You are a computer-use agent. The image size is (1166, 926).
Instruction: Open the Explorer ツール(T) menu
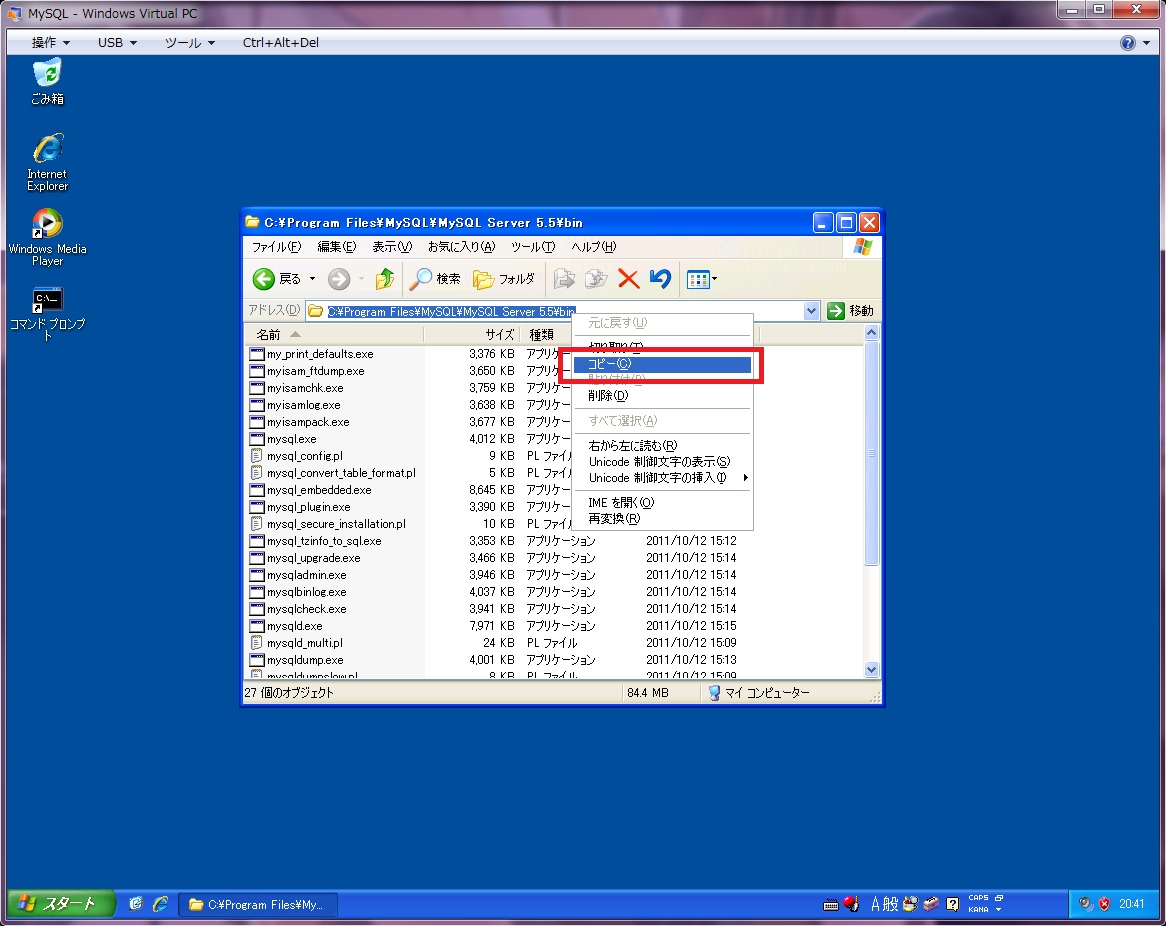coord(532,247)
